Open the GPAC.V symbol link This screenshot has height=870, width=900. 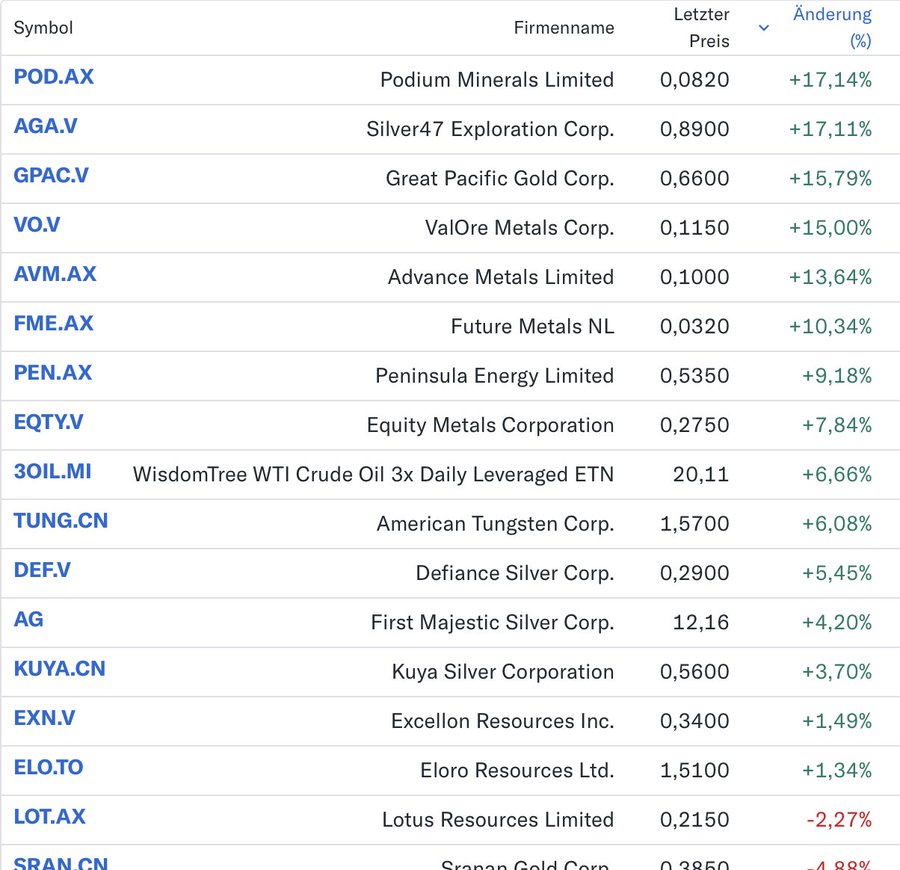[51, 176]
